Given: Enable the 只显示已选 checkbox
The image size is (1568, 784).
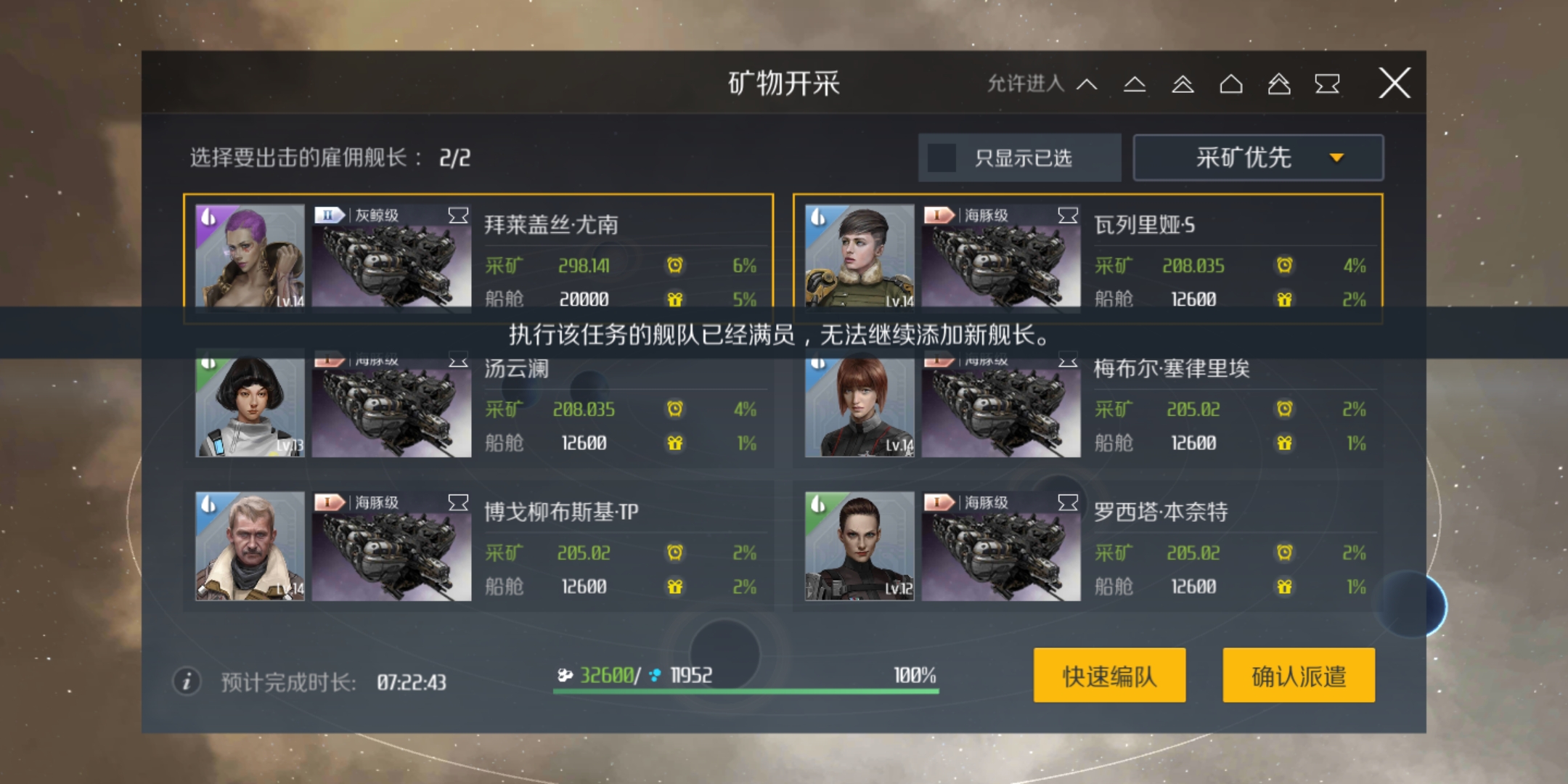Looking at the screenshot, I should pyautogui.click(x=942, y=158).
